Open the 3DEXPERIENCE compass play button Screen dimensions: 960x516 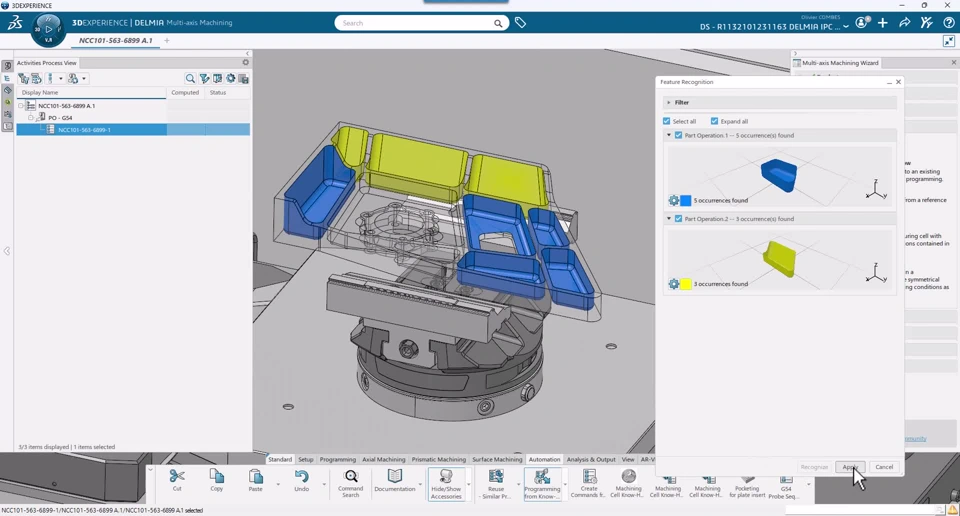(x=48, y=28)
